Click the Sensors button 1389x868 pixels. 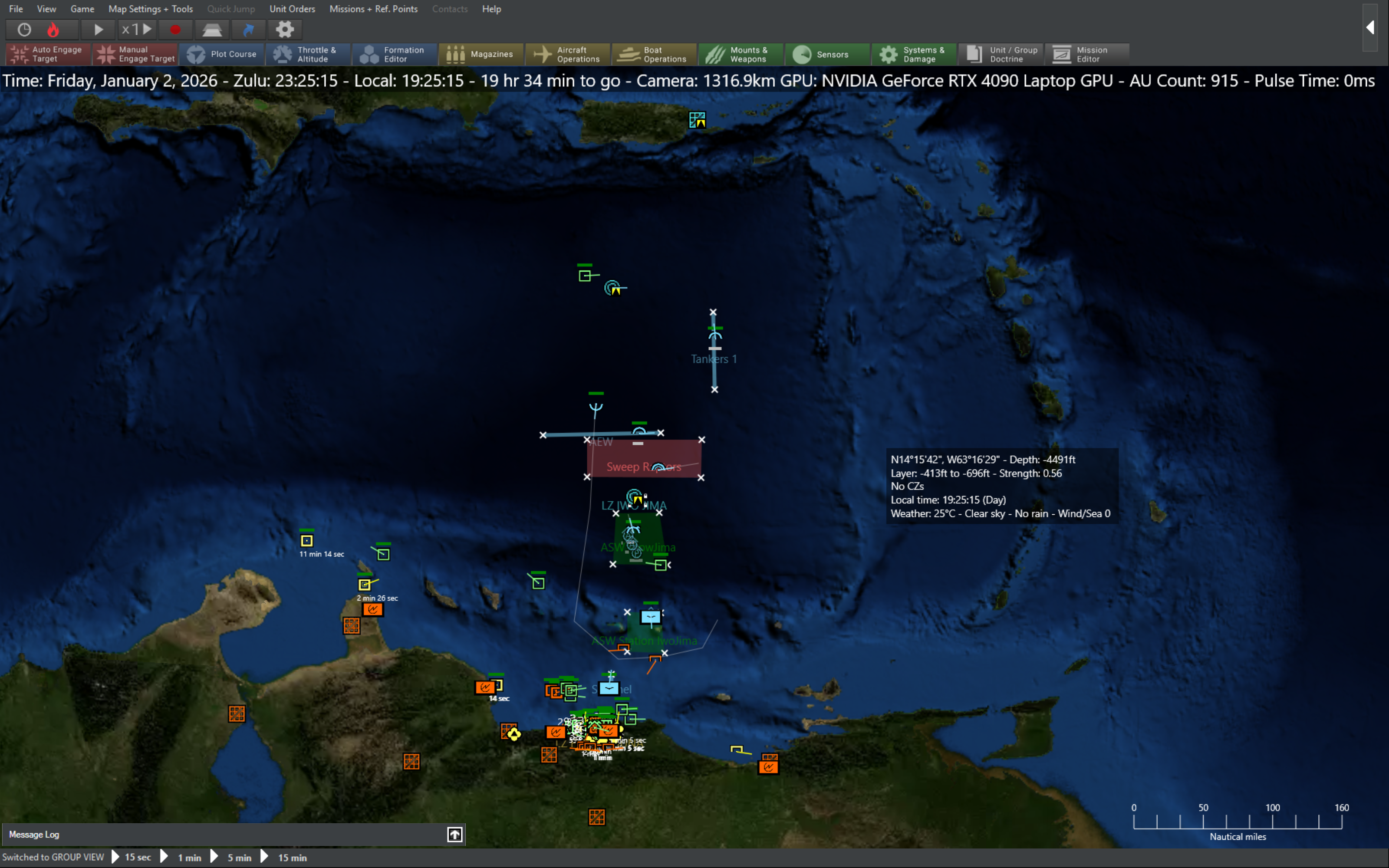coord(826,55)
